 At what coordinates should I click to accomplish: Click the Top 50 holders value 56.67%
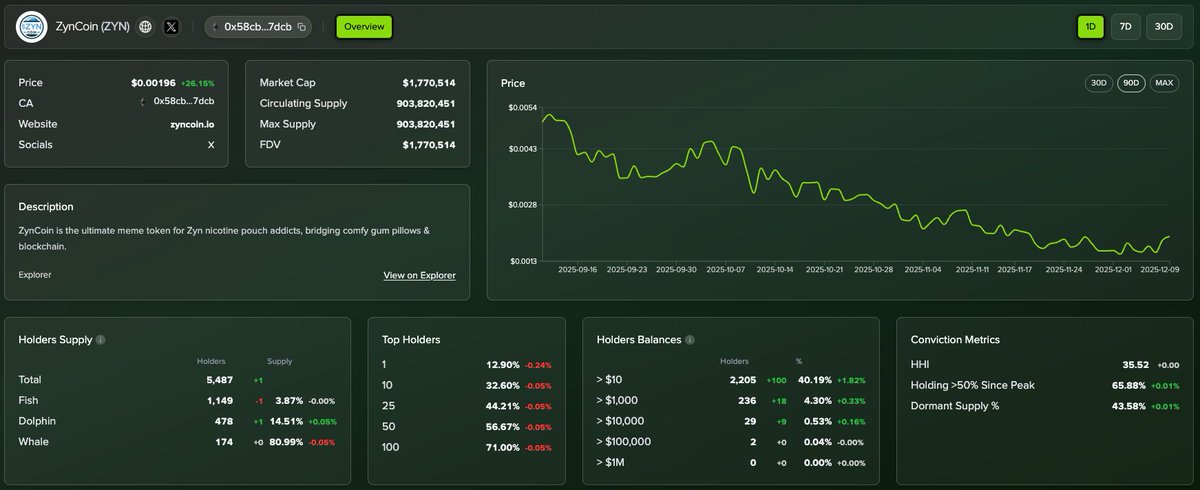[502, 426]
